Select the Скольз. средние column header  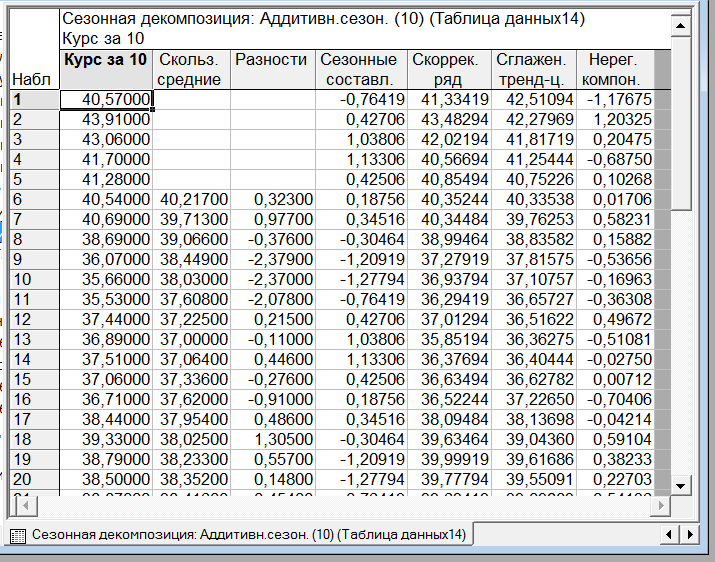[x=192, y=69]
